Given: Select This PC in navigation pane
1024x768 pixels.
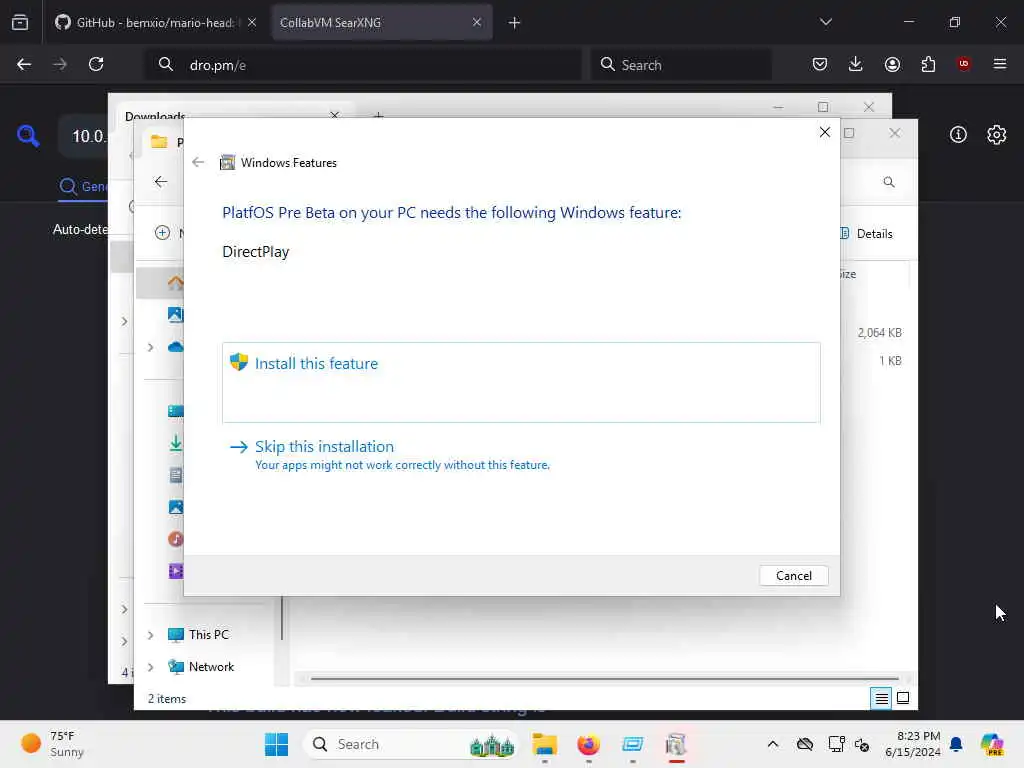Looking at the screenshot, I should (208, 635).
